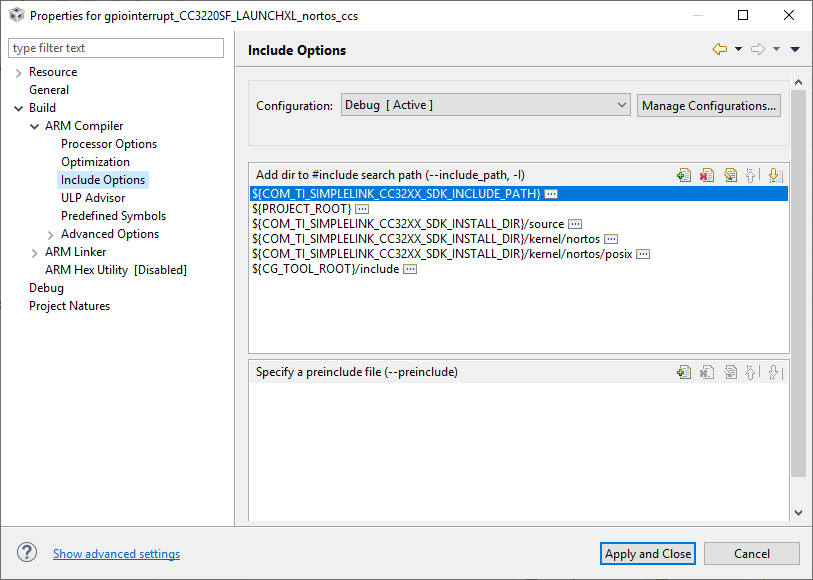
Task: Click Edit icon for include search path
Action: [730, 175]
